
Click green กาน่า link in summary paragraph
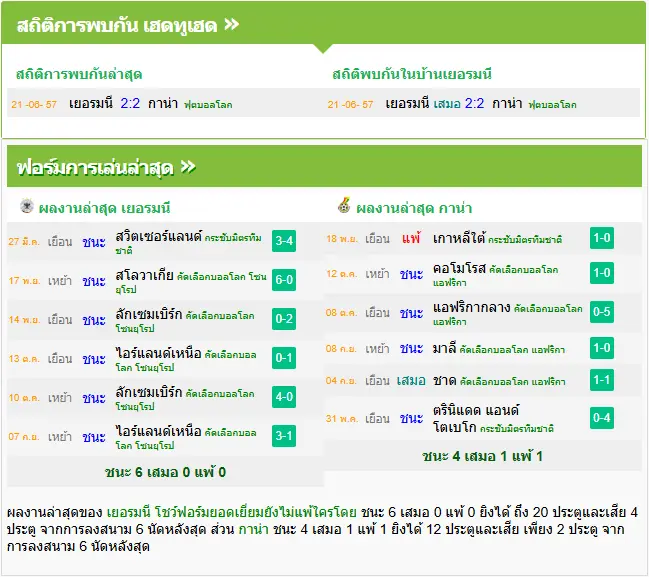coord(254,529)
